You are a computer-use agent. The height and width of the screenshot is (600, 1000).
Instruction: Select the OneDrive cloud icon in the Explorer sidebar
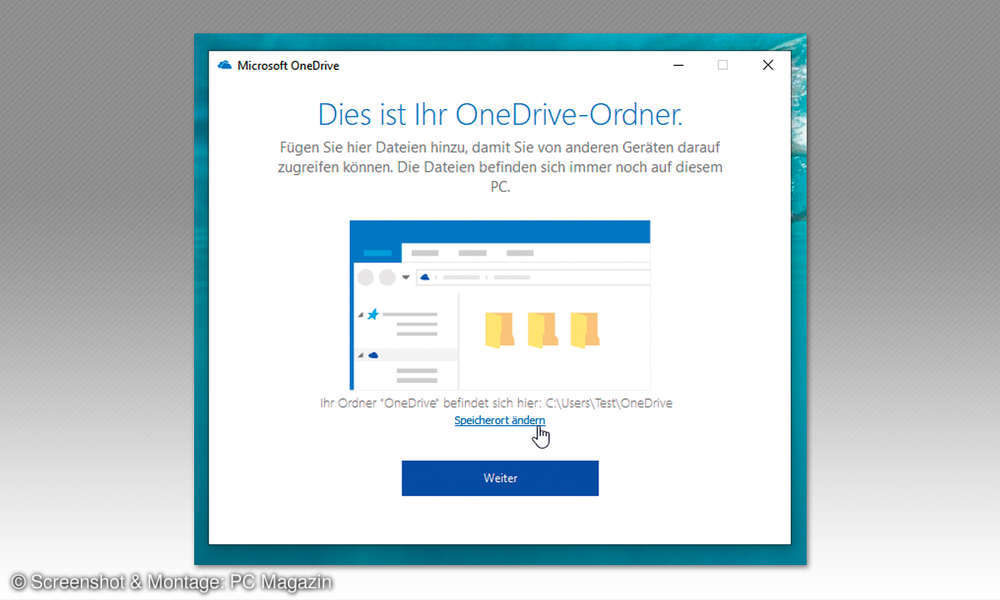pos(373,355)
